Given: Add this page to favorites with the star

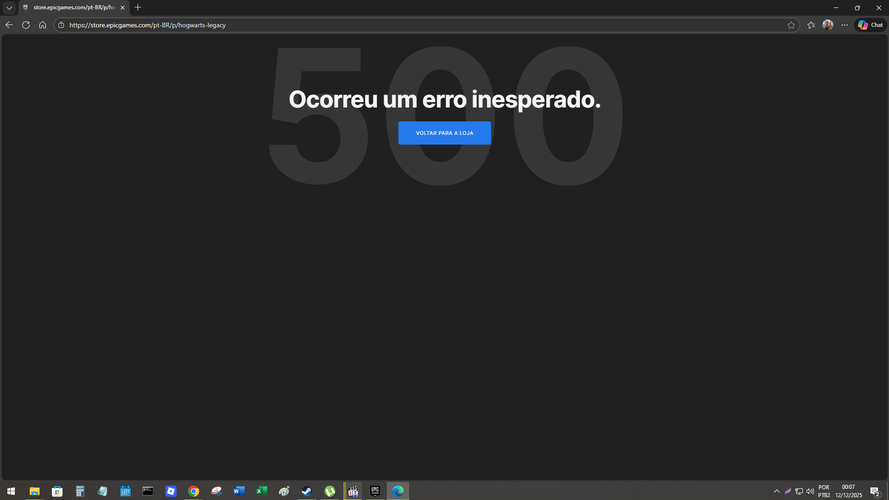Looking at the screenshot, I should [791, 25].
